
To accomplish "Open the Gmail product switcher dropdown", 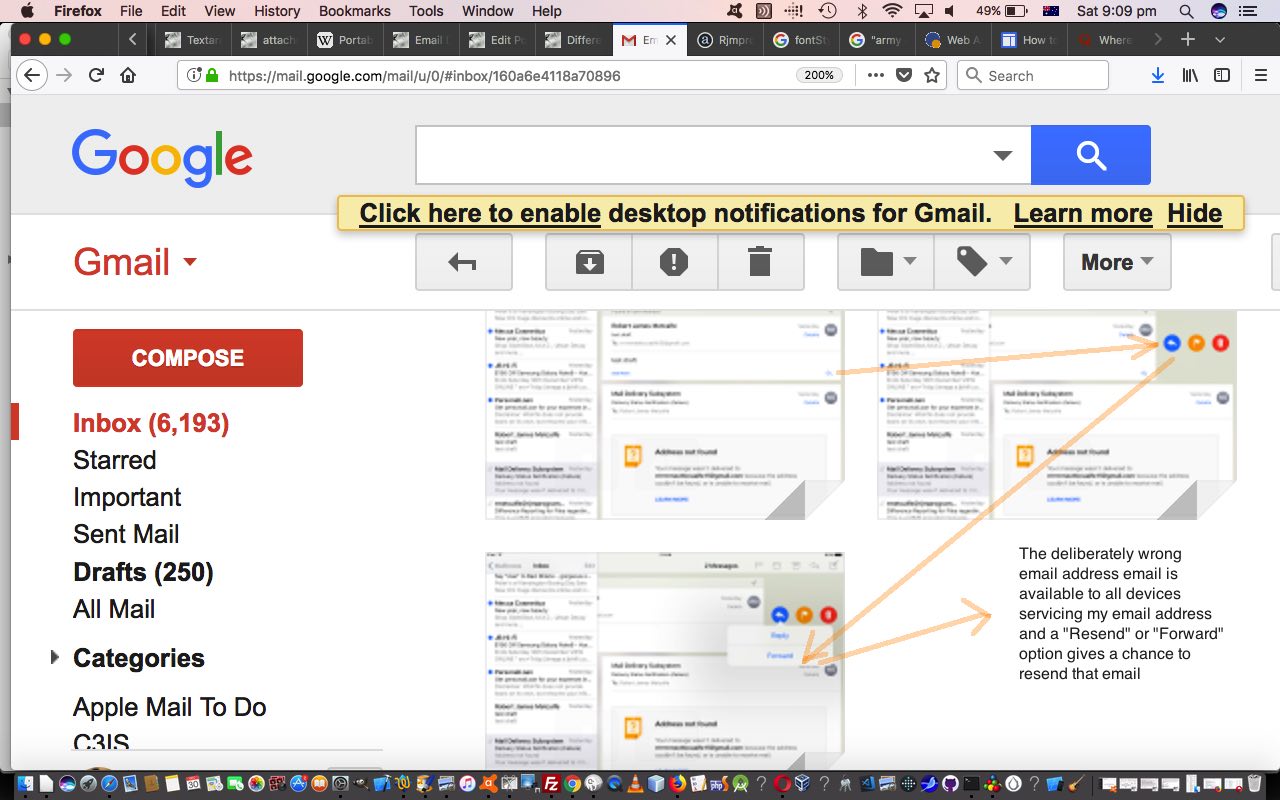I will click(x=135, y=262).
